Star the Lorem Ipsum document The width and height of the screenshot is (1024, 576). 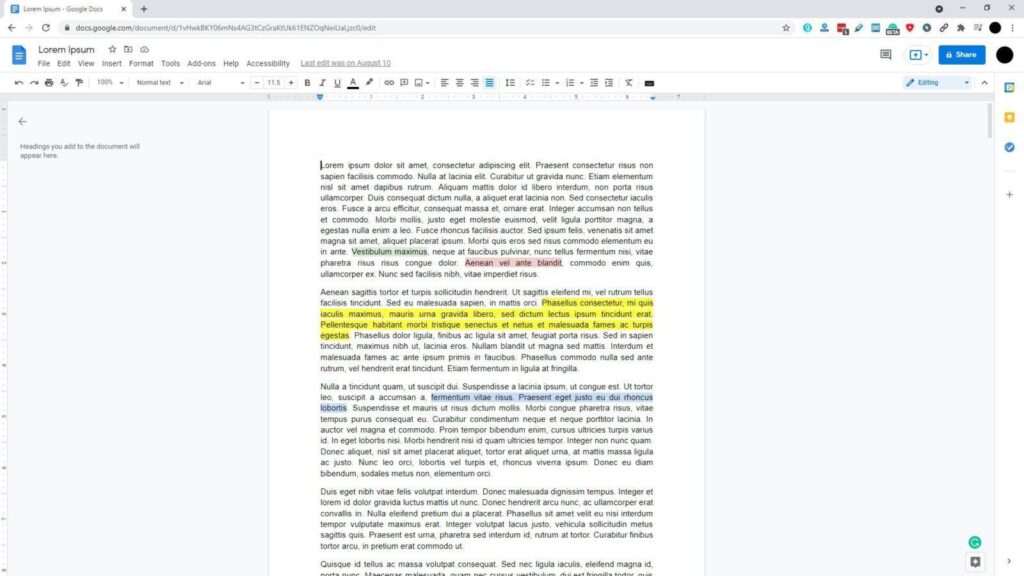pos(112,50)
